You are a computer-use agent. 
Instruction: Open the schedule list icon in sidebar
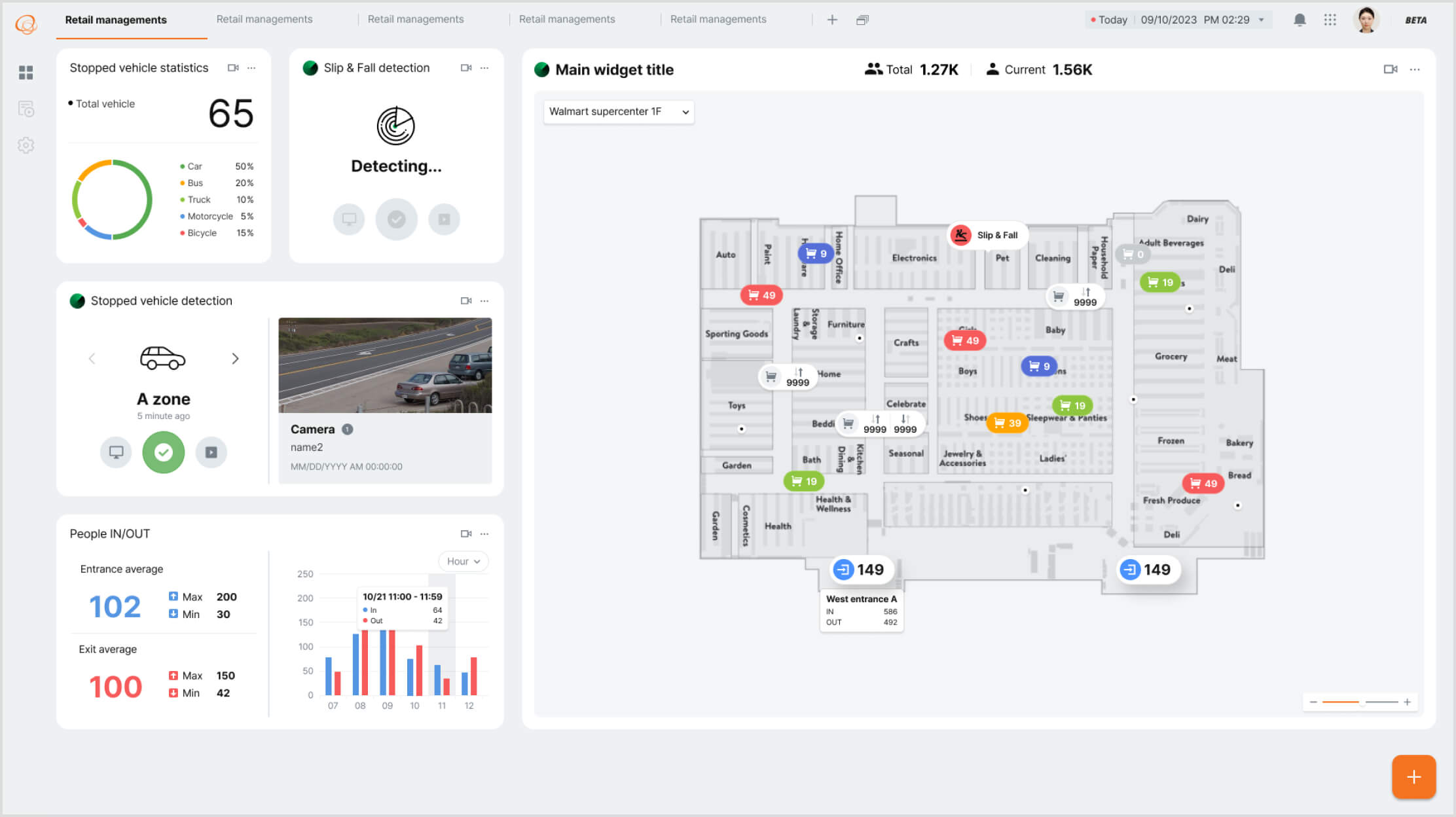(26, 109)
